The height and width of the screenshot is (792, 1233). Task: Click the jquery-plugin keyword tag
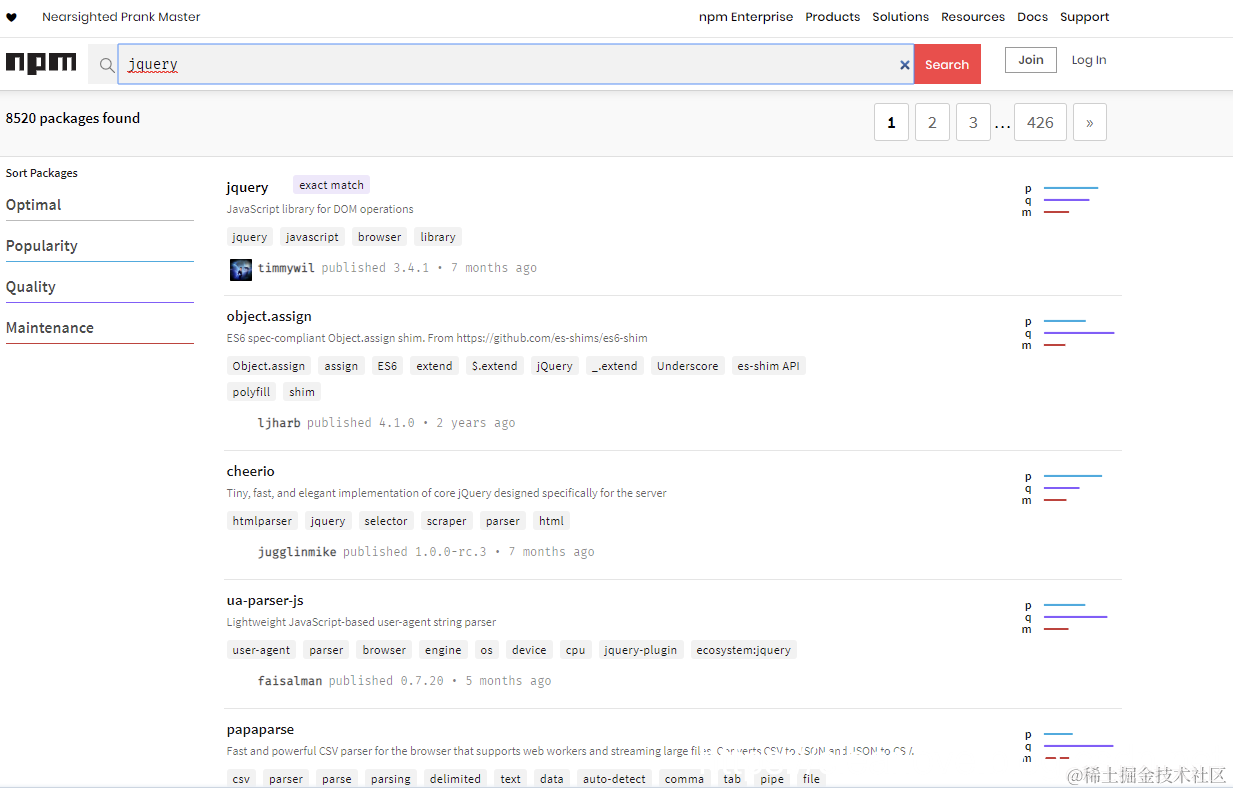[641, 650]
